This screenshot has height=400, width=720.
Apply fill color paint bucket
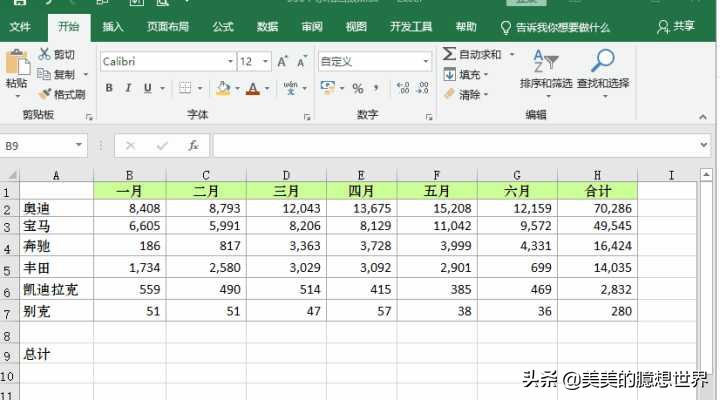[223, 88]
